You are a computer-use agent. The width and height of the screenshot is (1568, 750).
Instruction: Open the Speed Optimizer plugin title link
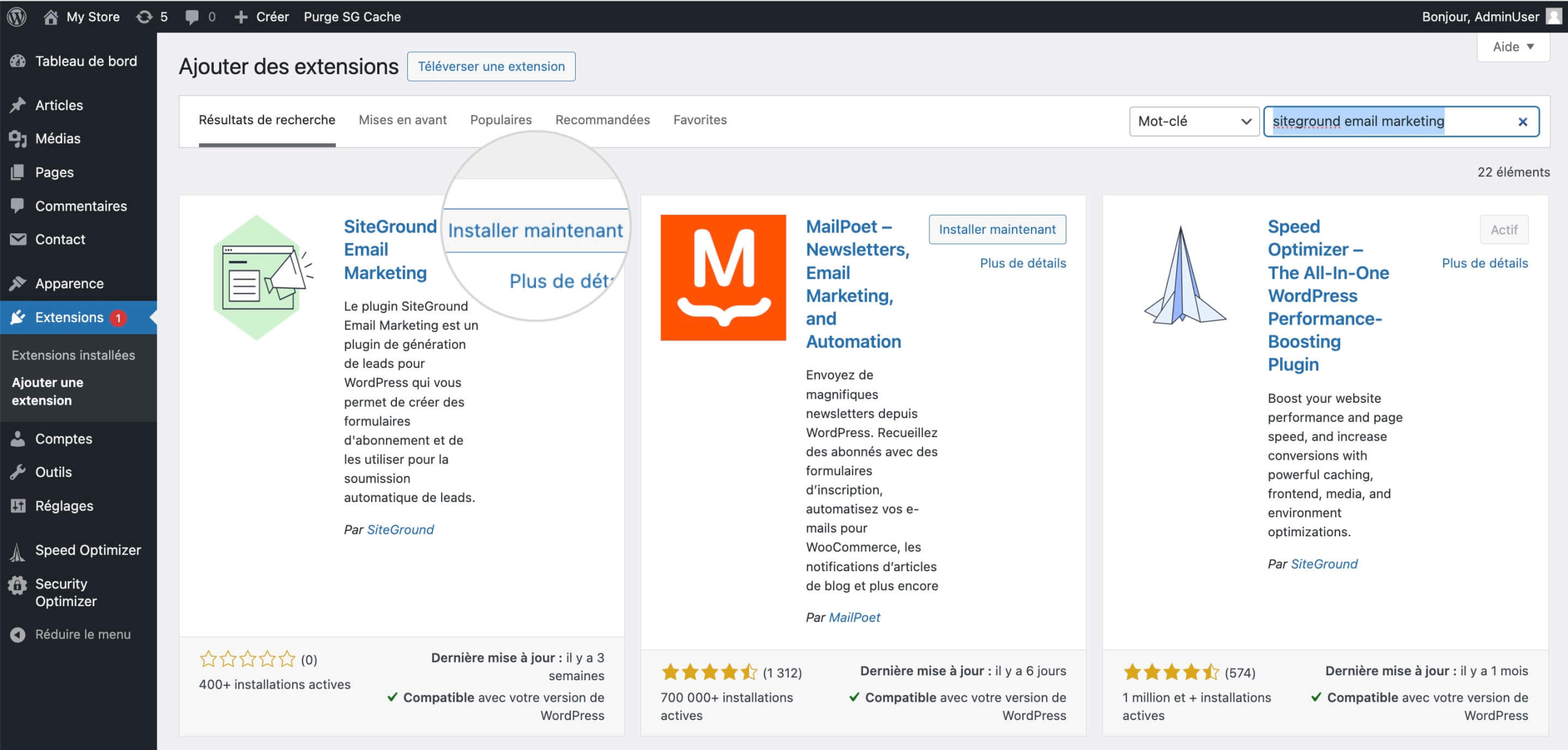click(1329, 296)
